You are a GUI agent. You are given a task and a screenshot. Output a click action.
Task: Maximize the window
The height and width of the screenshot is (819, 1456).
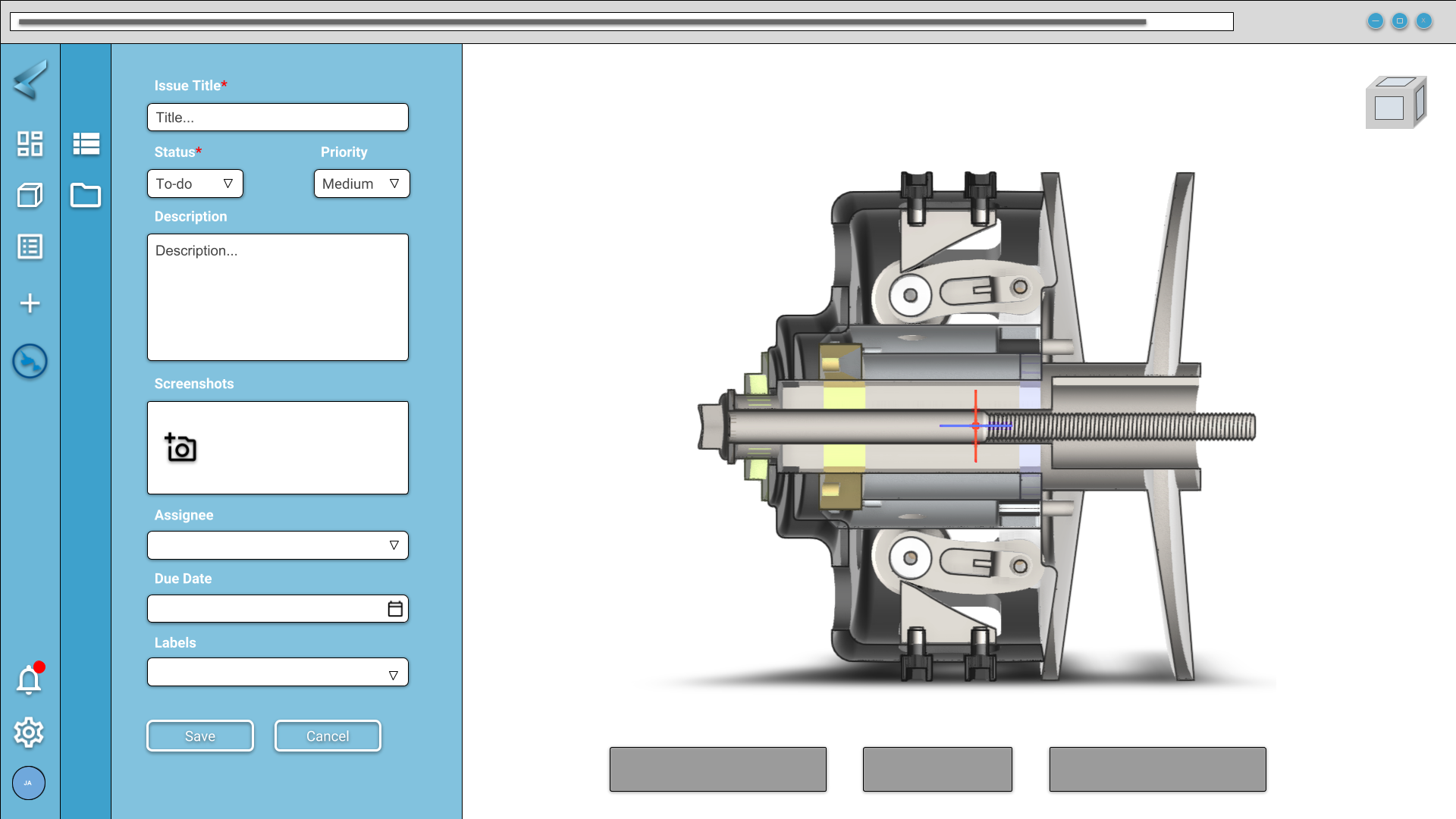click(x=1400, y=21)
